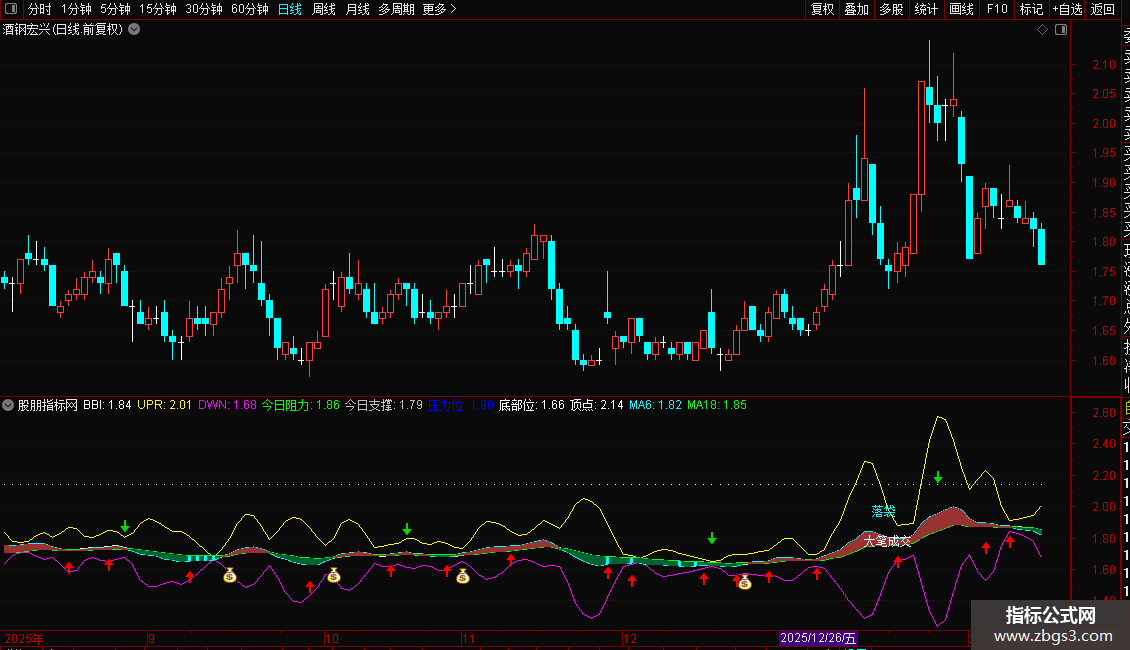This screenshot has height=650, width=1130.
Task: Click the 2025/12/26 date marker on timeline
Action: coord(818,638)
